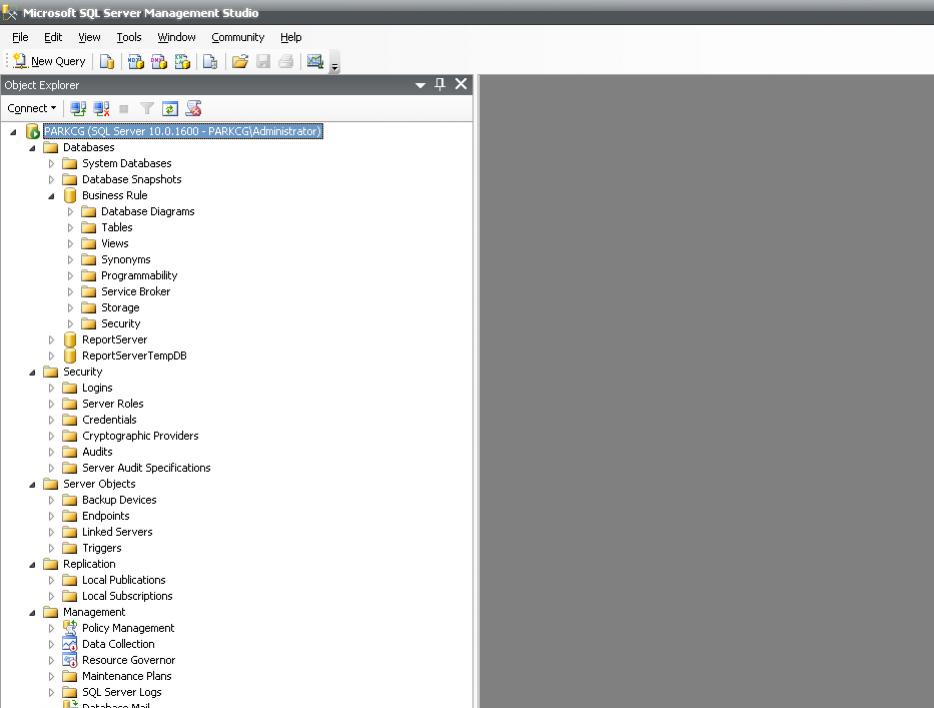Select Credentials tree item
Screen dimensions: 934x708
point(109,420)
